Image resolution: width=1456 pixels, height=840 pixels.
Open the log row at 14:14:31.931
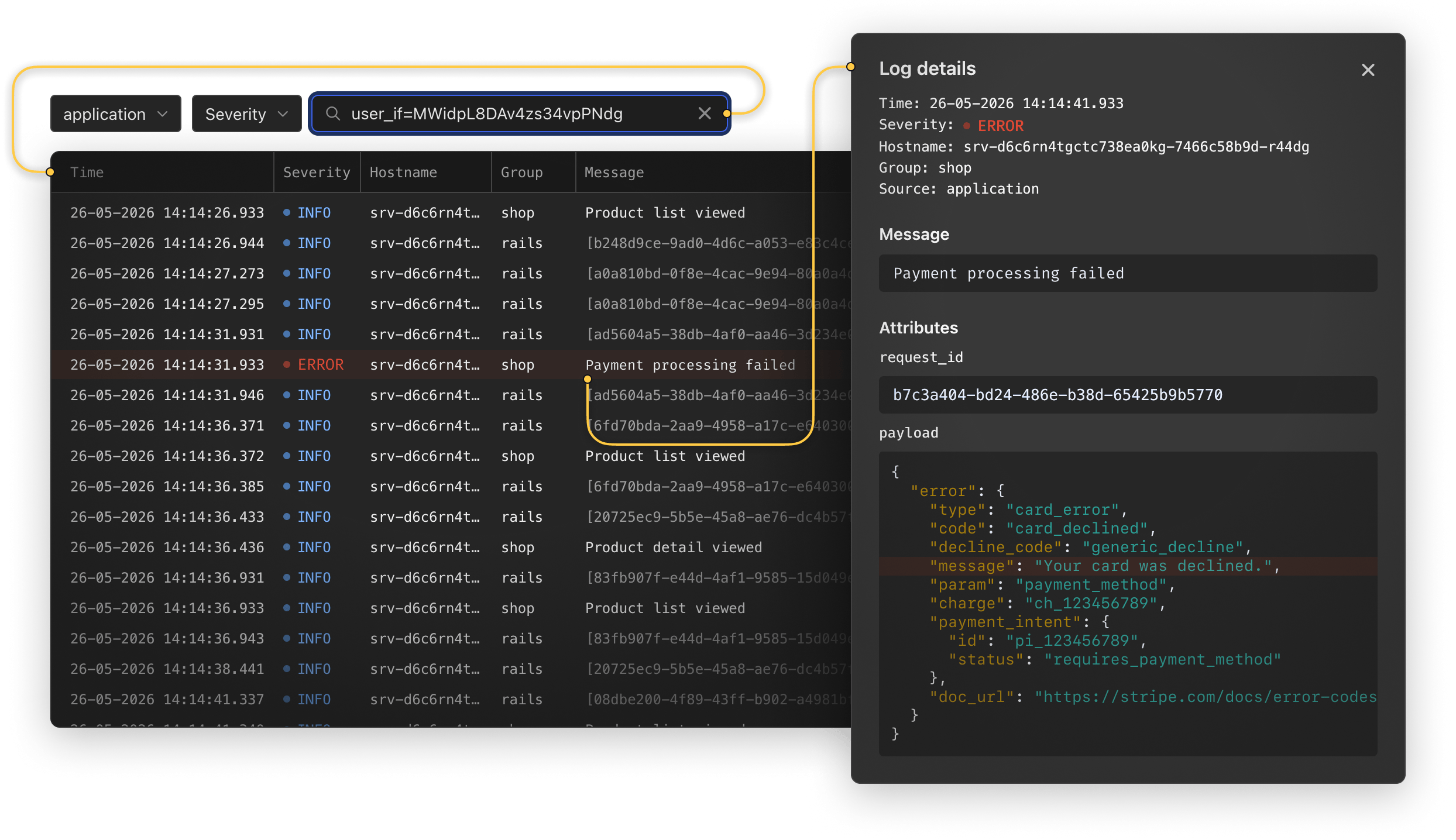tap(451, 334)
